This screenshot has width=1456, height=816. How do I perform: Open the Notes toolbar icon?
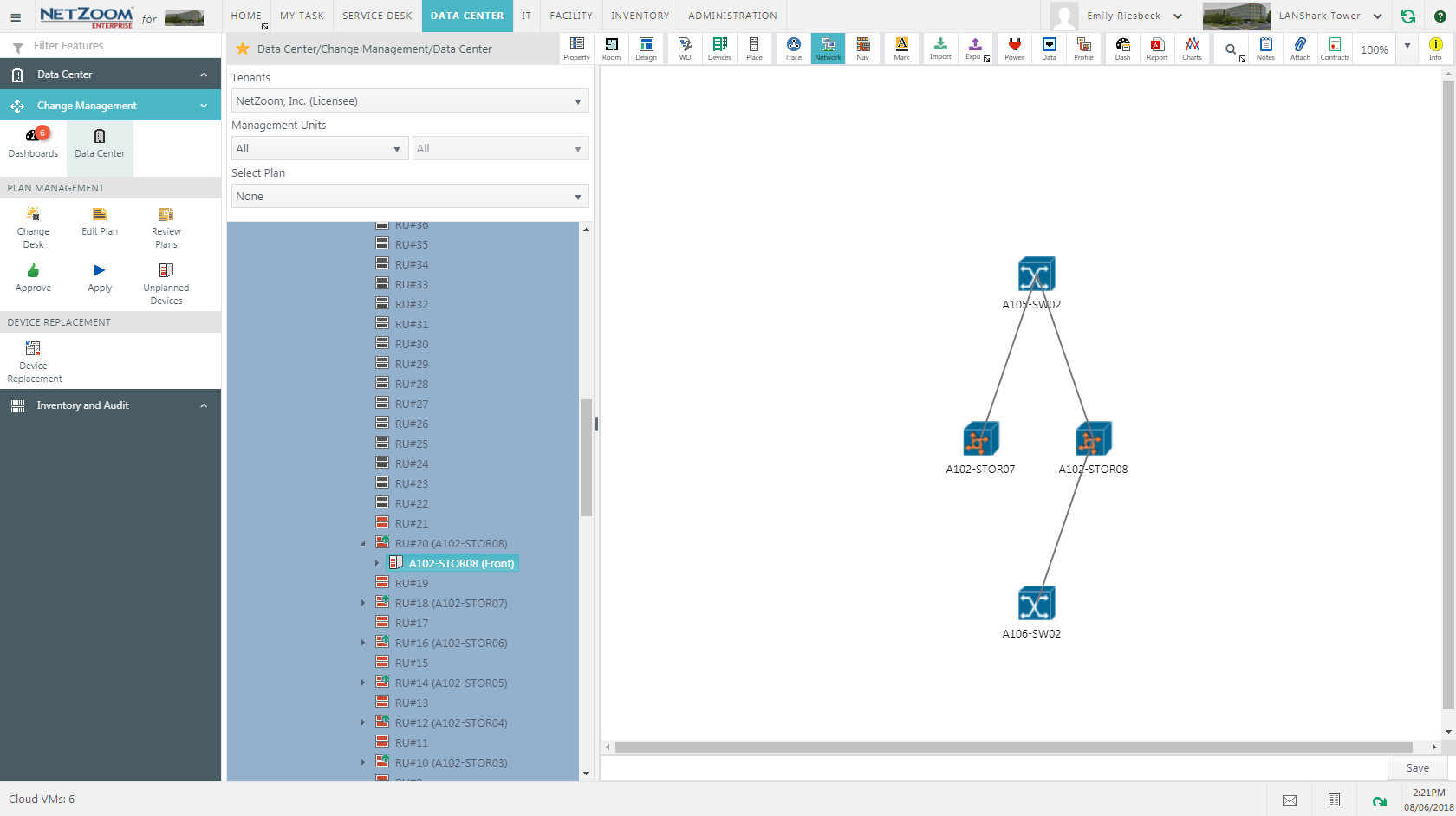pyautogui.click(x=1265, y=49)
